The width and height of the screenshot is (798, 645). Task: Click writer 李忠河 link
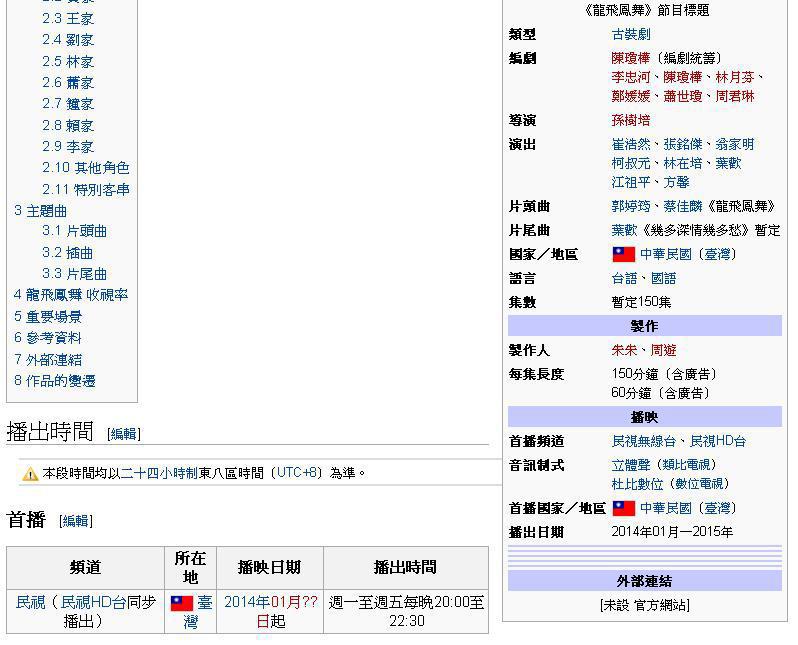coord(631,77)
